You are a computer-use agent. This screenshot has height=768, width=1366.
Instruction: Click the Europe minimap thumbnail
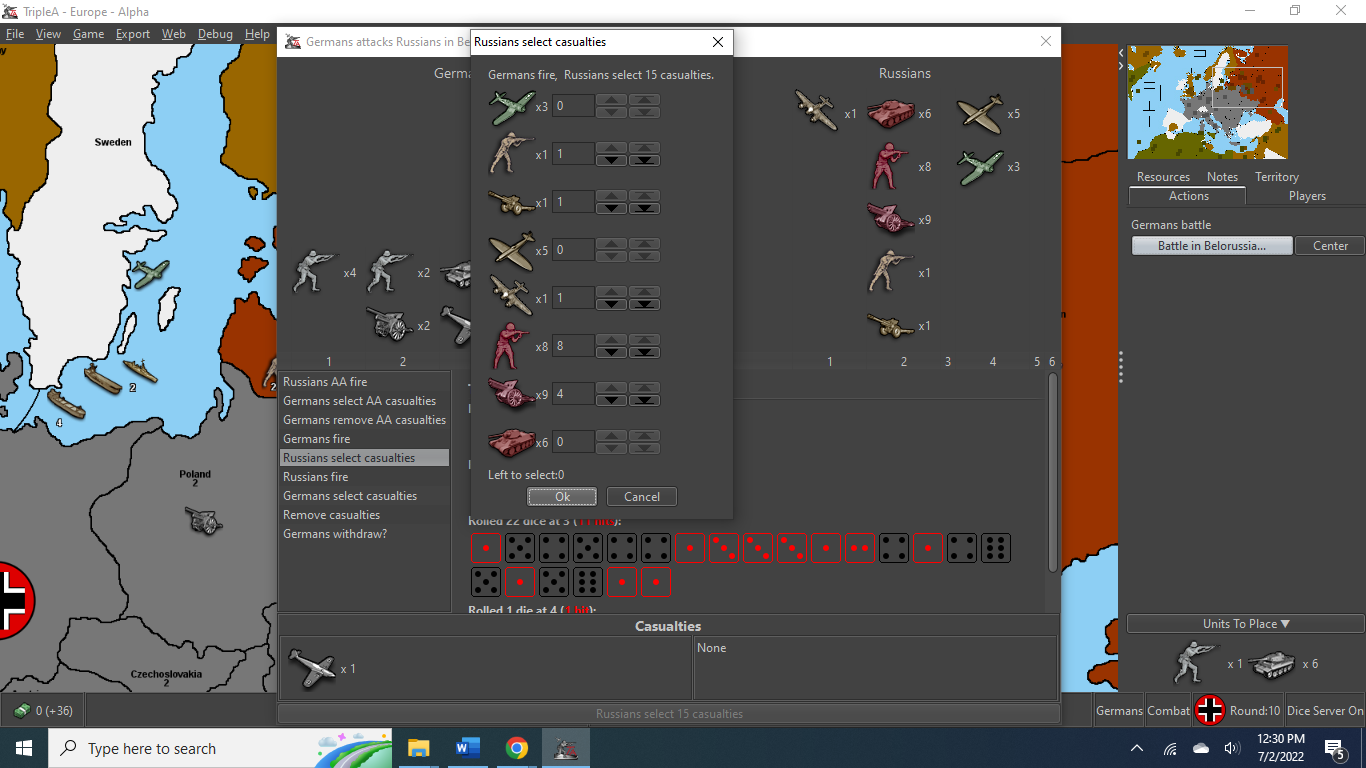pos(1207,102)
